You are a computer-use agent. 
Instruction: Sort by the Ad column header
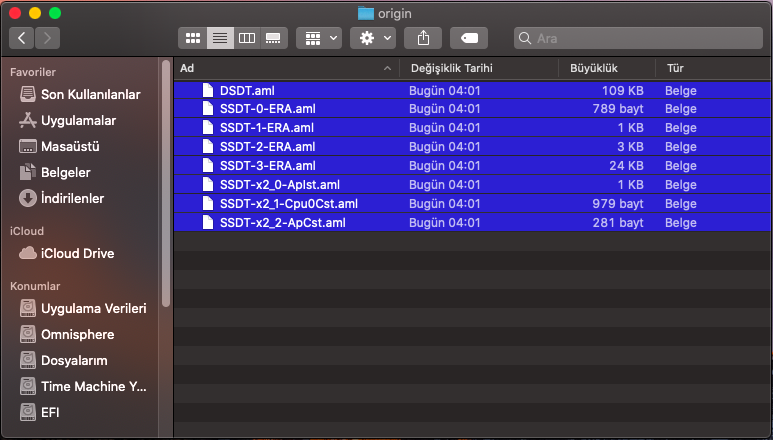pos(280,68)
